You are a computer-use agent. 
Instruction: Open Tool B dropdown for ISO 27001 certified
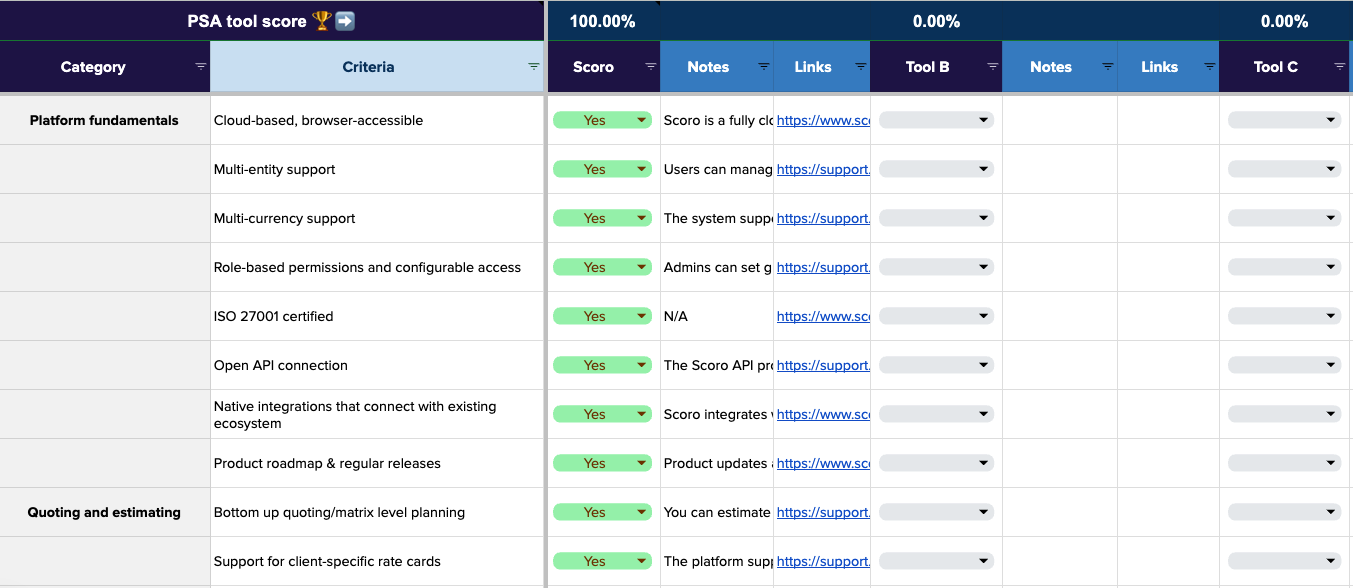coord(936,316)
